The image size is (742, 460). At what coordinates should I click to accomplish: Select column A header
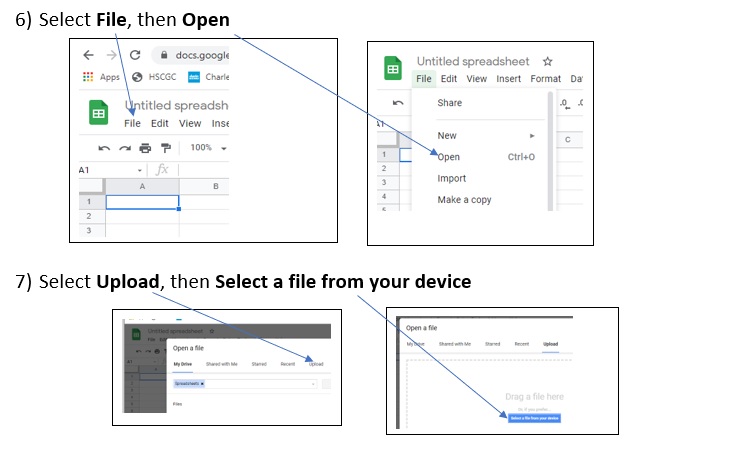[142, 186]
